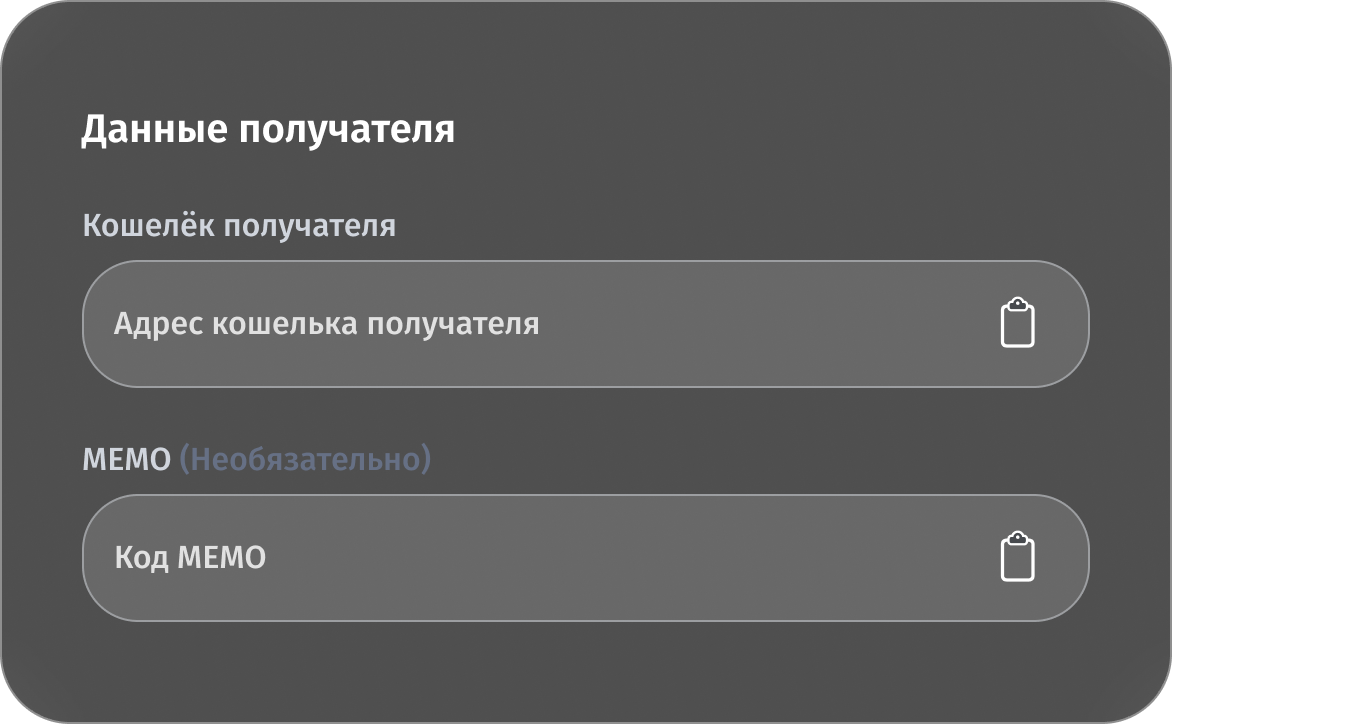1362x724 pixels.
Task: Click the 'Кошелёк получателя' label
Action: pos(239,225)
